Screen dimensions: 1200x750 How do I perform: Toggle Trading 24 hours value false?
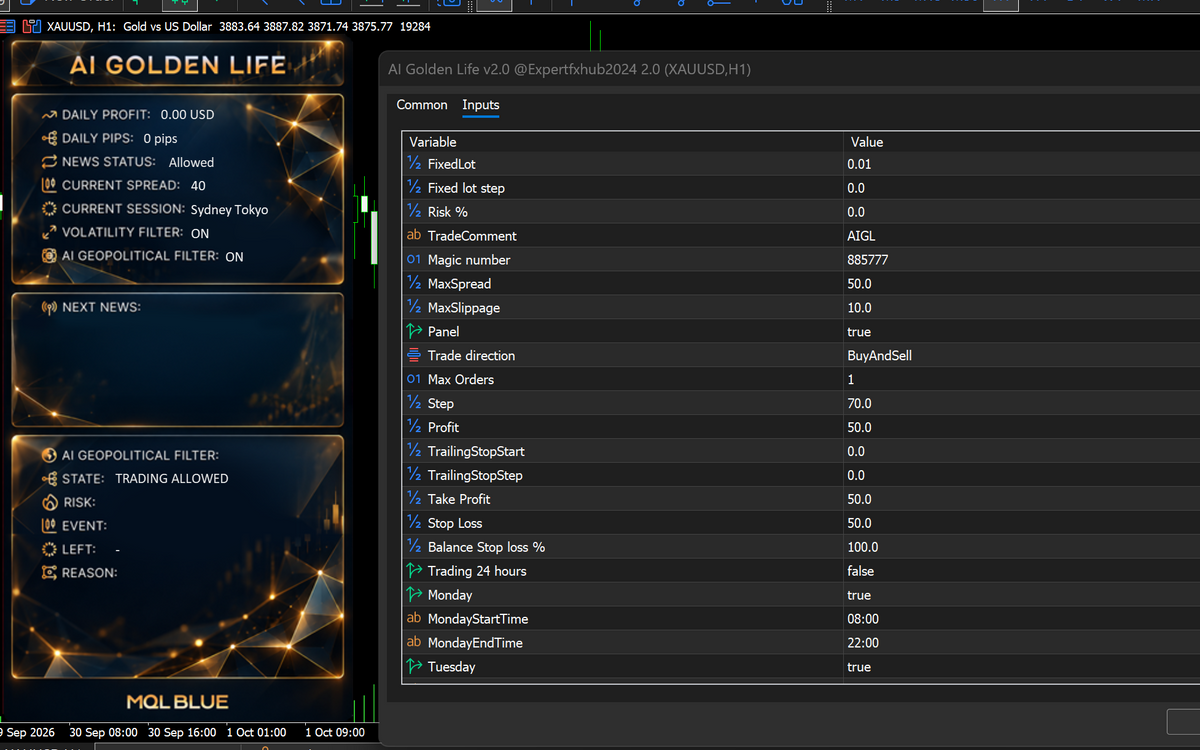point(860,571)
